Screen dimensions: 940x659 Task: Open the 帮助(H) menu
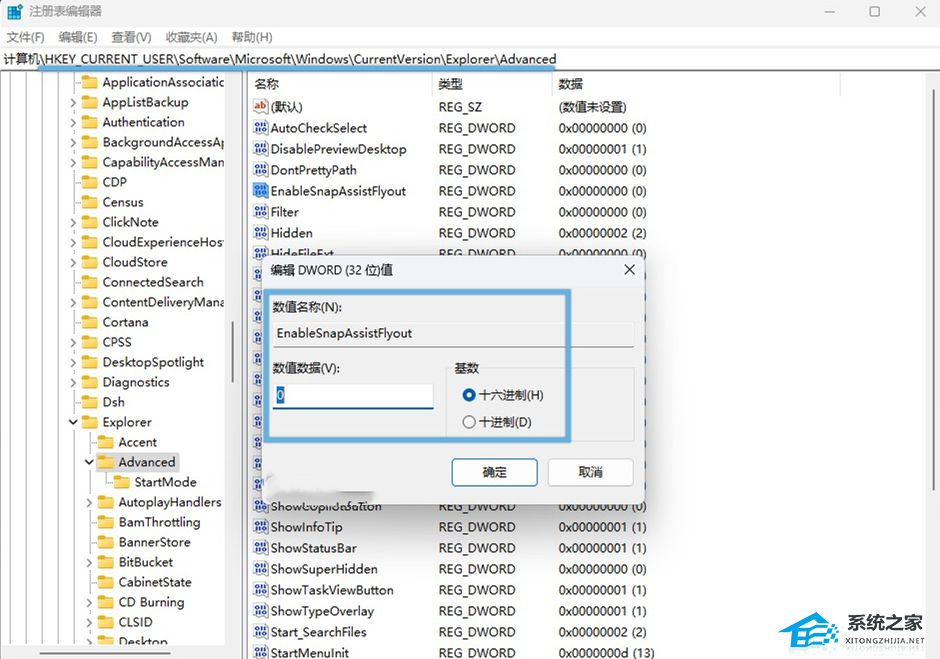point(252,37)
